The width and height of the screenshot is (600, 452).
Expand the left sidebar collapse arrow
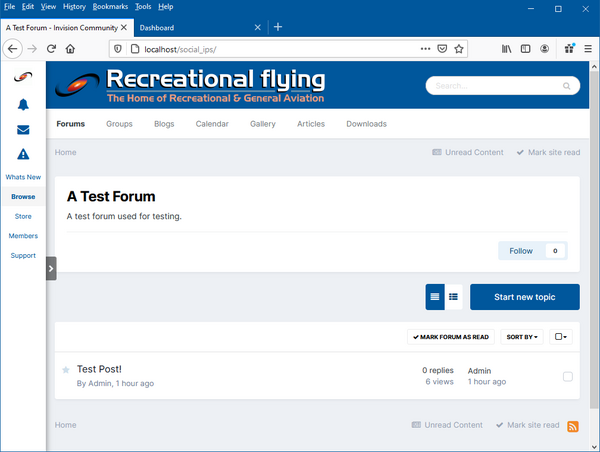pos(51,268)
